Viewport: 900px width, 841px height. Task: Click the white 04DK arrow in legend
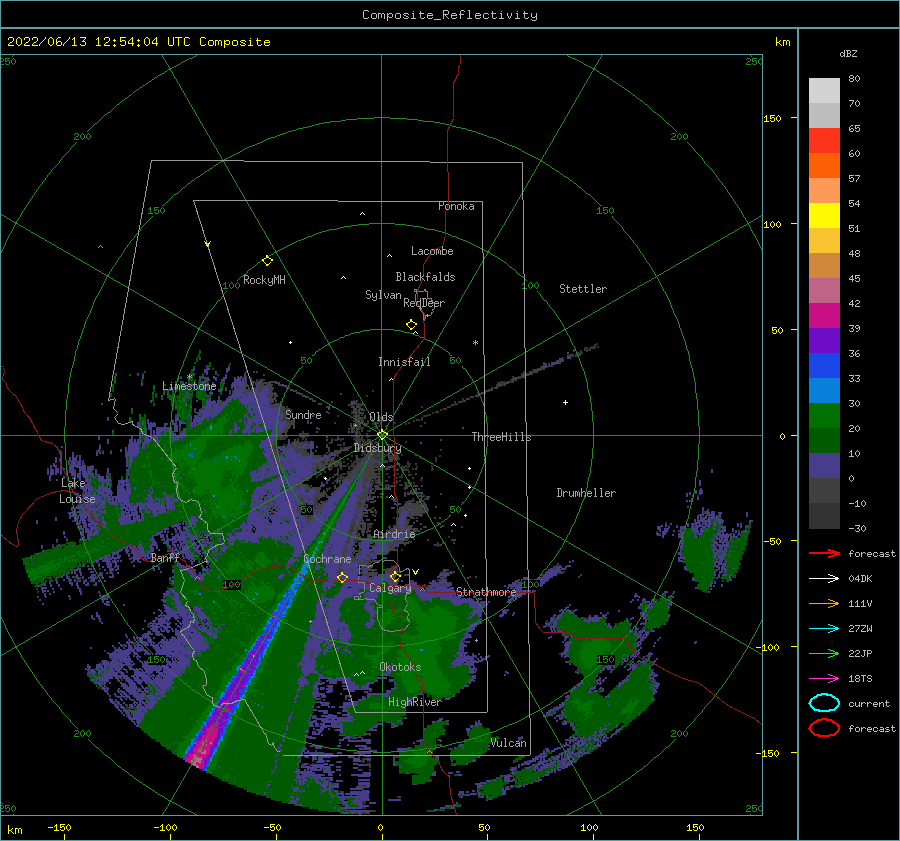(824, 578)
